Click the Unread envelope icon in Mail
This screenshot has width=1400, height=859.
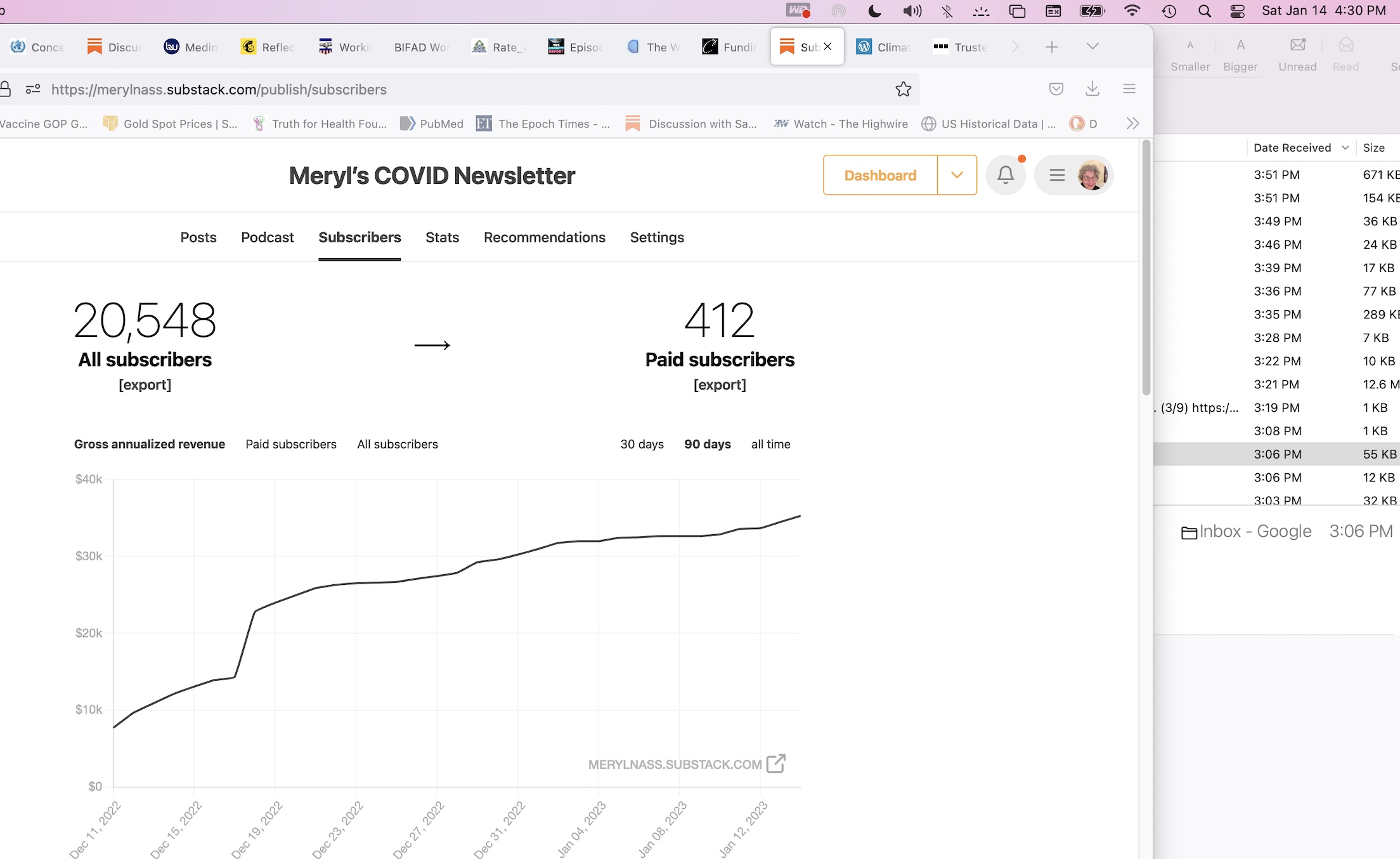tap(1297, 46)
